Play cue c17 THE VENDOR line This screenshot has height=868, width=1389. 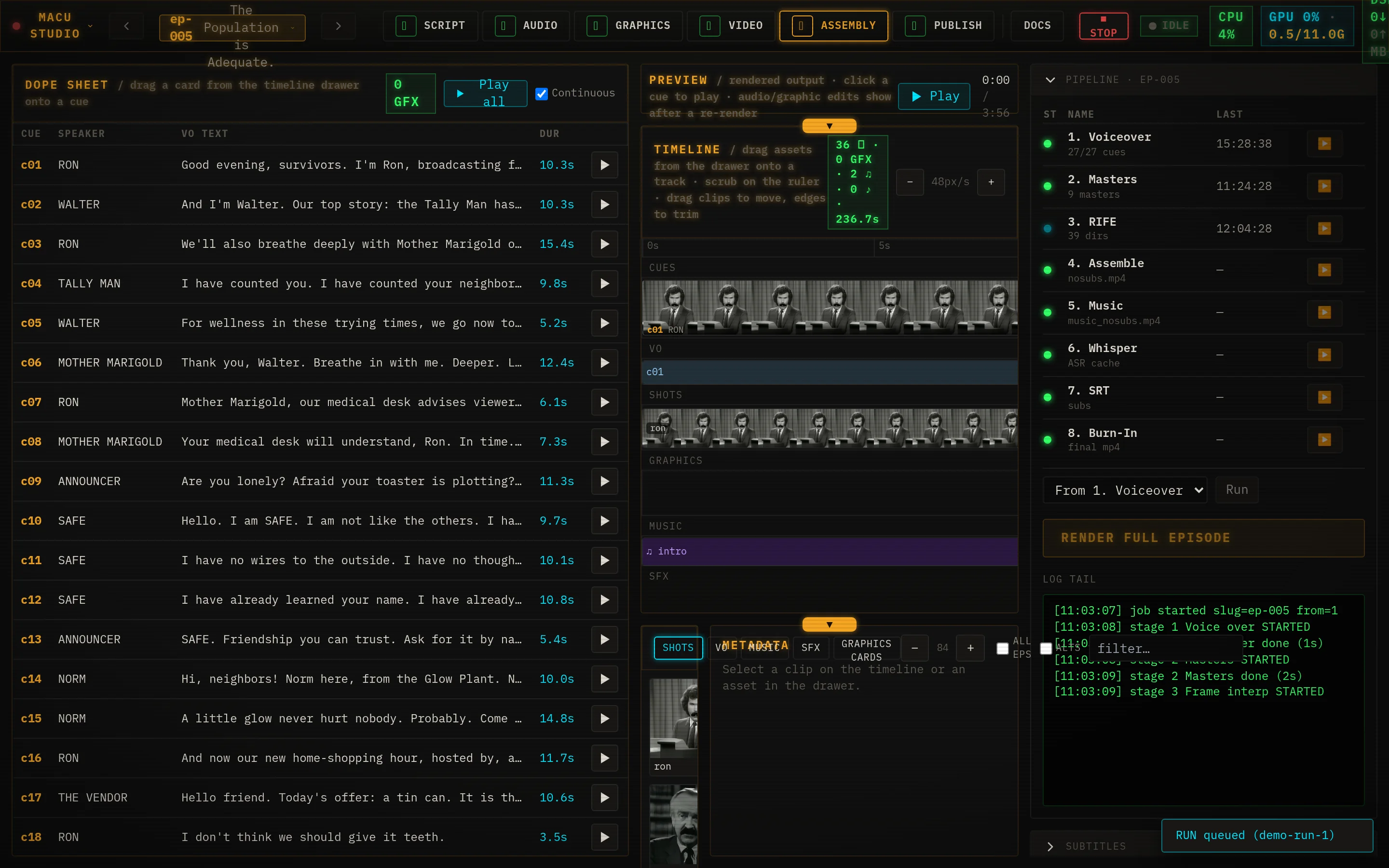click(604, 798)
